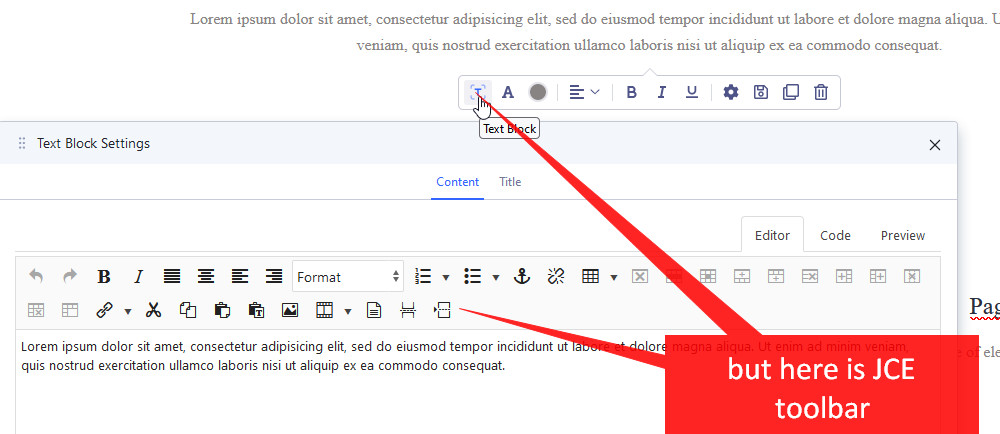Viewport: 1000px width, 434px height.
Task: Click the unlink icon
Action: [556, 276]
